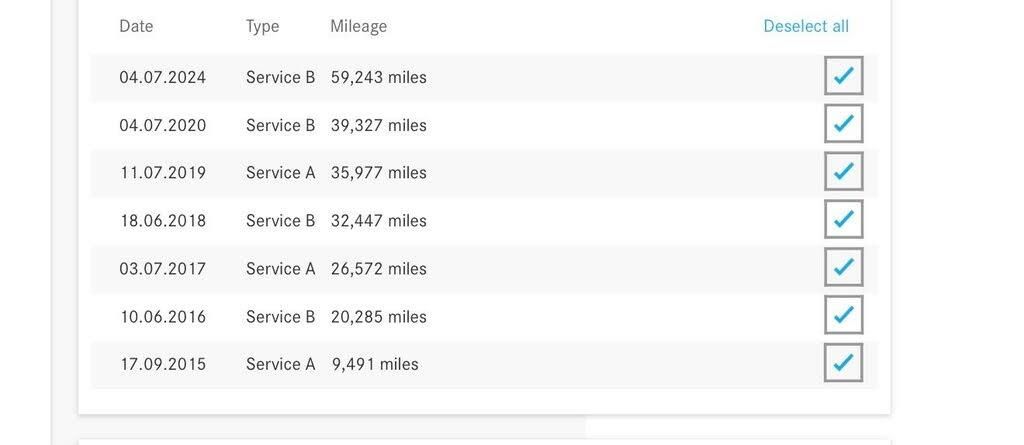This screenshot has width=1024, height=445.
Task: Click the 04.07.2024 date entry
Action: (x=163, y=77)
